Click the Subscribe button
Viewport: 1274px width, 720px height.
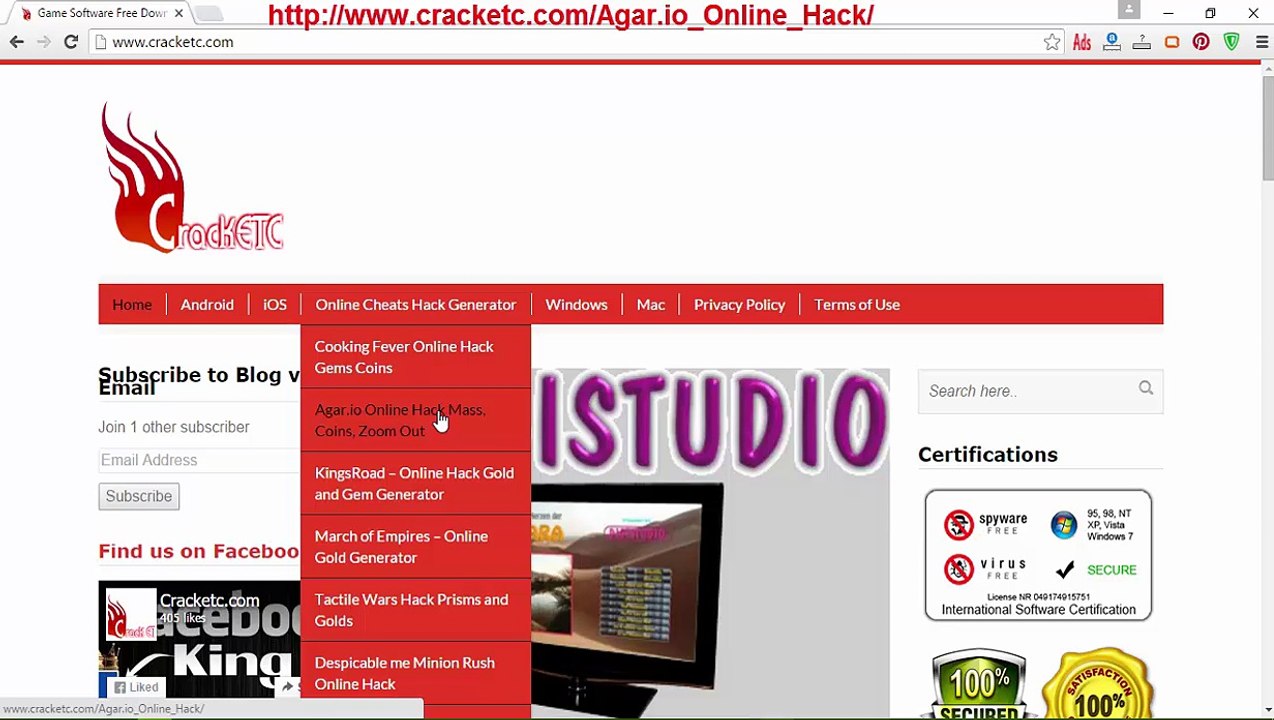coord(139,496)
